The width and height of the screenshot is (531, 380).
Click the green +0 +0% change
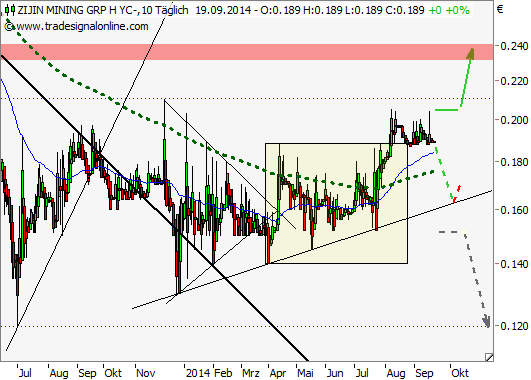[x=449, y=10]
